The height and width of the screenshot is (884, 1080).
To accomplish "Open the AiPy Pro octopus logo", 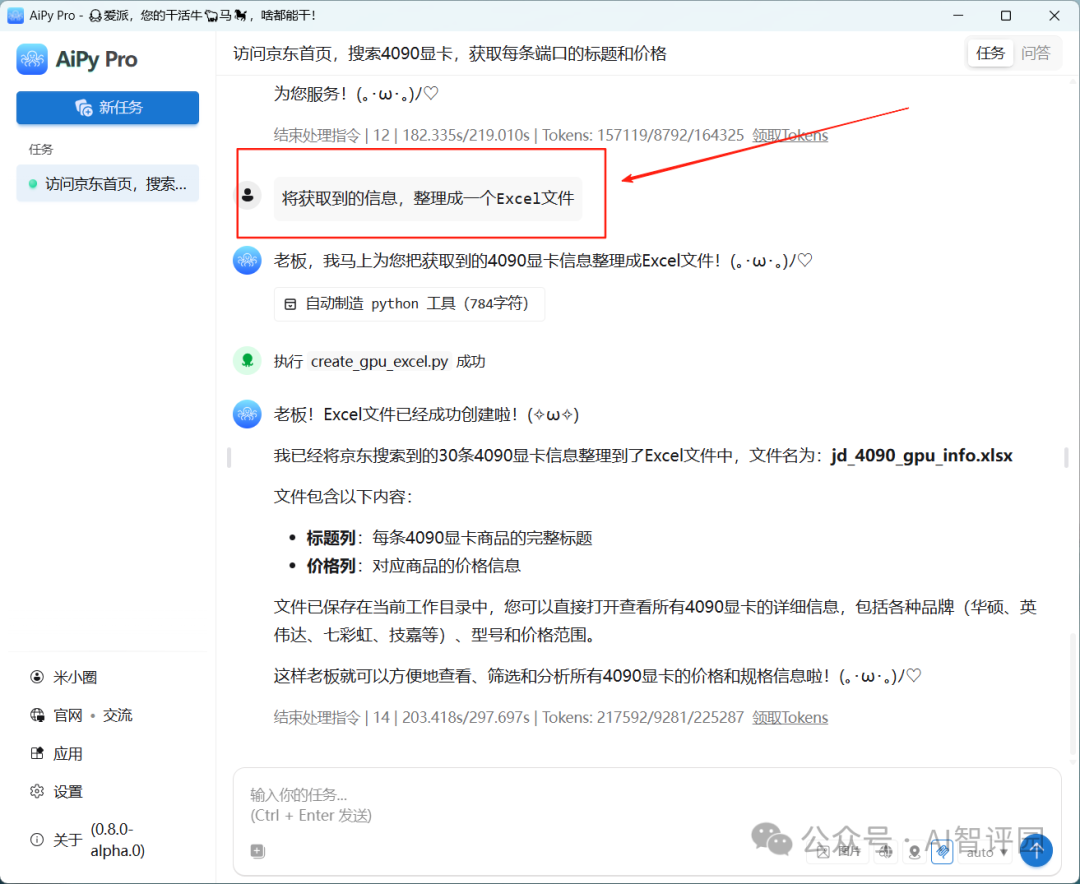I will (x=32, y=60).
